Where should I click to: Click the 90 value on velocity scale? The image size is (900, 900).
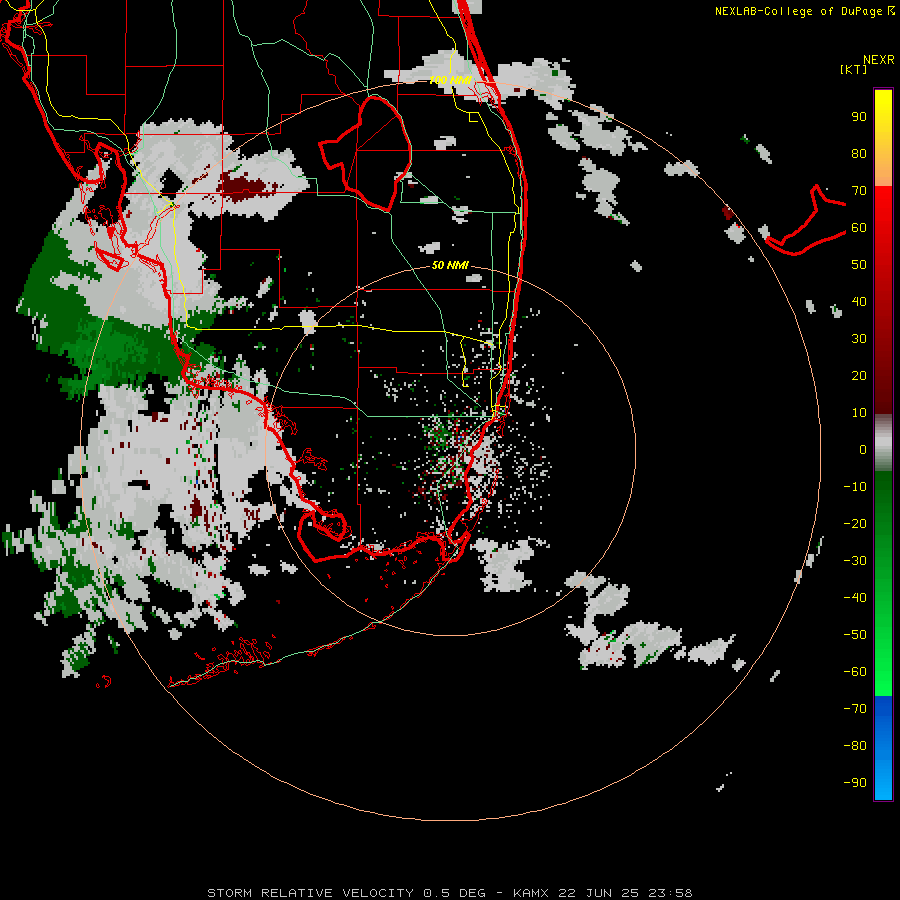click(859, 117)
